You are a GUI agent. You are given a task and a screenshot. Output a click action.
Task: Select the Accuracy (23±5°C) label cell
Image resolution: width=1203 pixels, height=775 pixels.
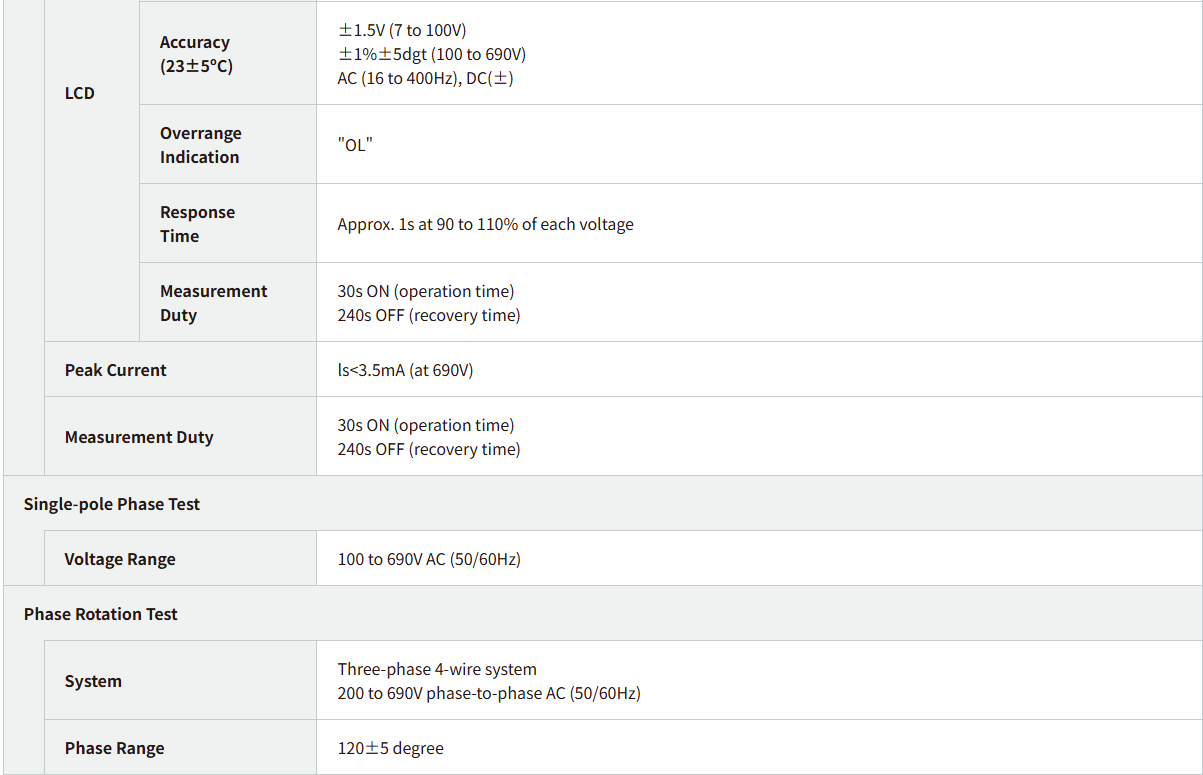pyautogui.click(x=196, y=54)
